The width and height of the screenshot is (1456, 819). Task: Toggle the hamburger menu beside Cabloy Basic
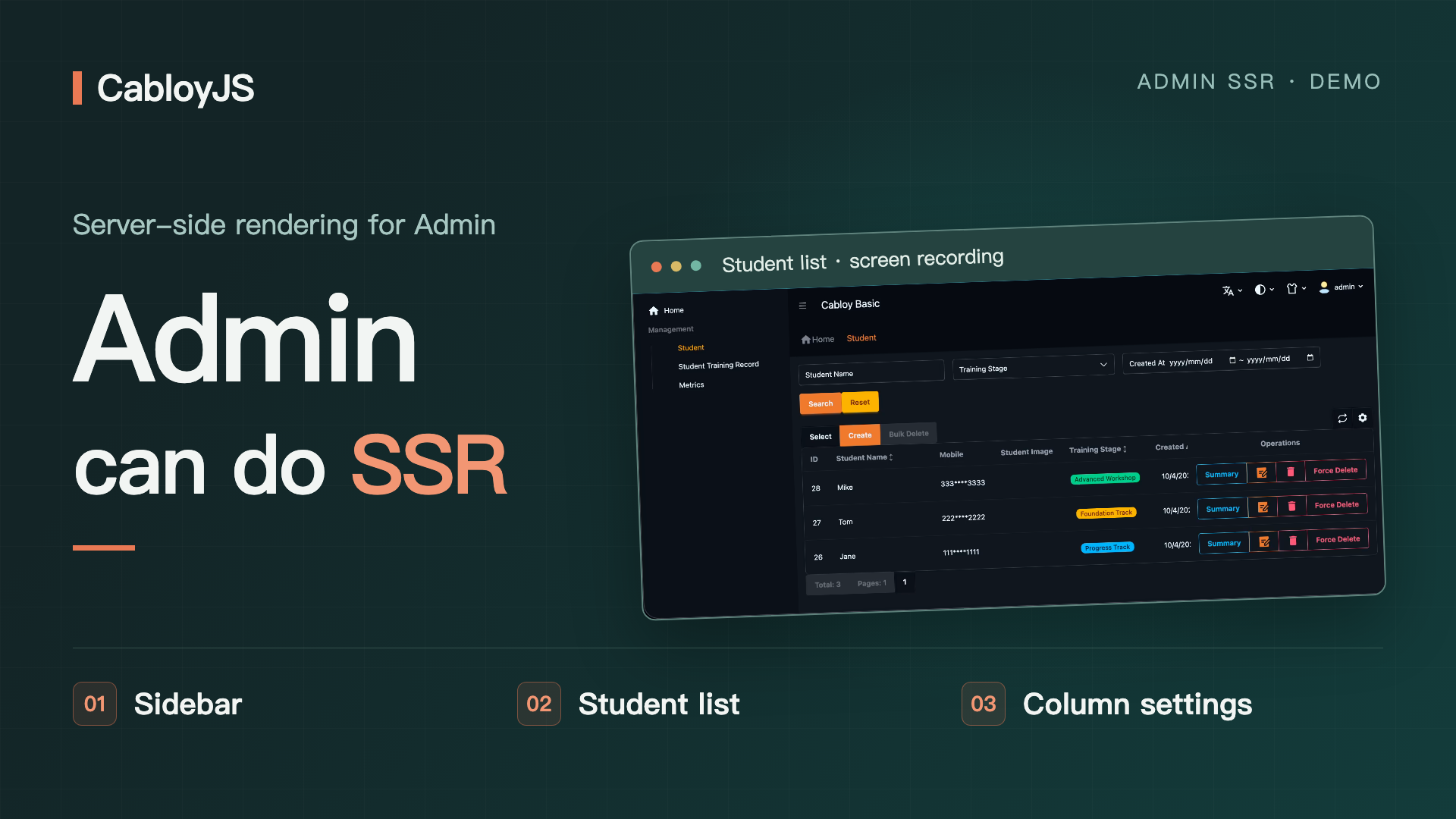pyautogui.click(x=802, y=306)
